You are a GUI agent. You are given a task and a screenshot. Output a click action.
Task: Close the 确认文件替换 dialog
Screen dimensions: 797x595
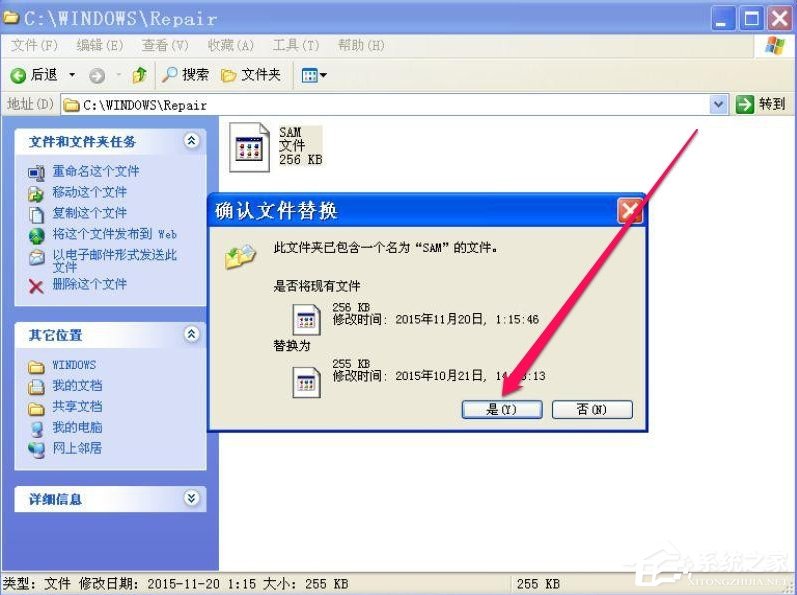click(630, 210)
